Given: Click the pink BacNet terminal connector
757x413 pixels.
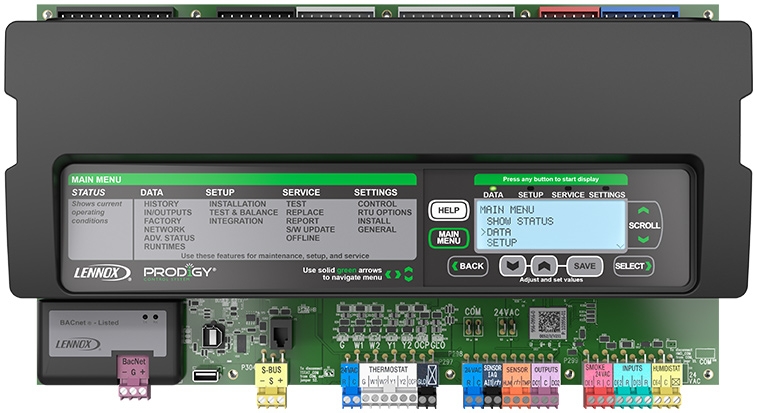Looking at the screenshot, I should [x=134, y=378].
